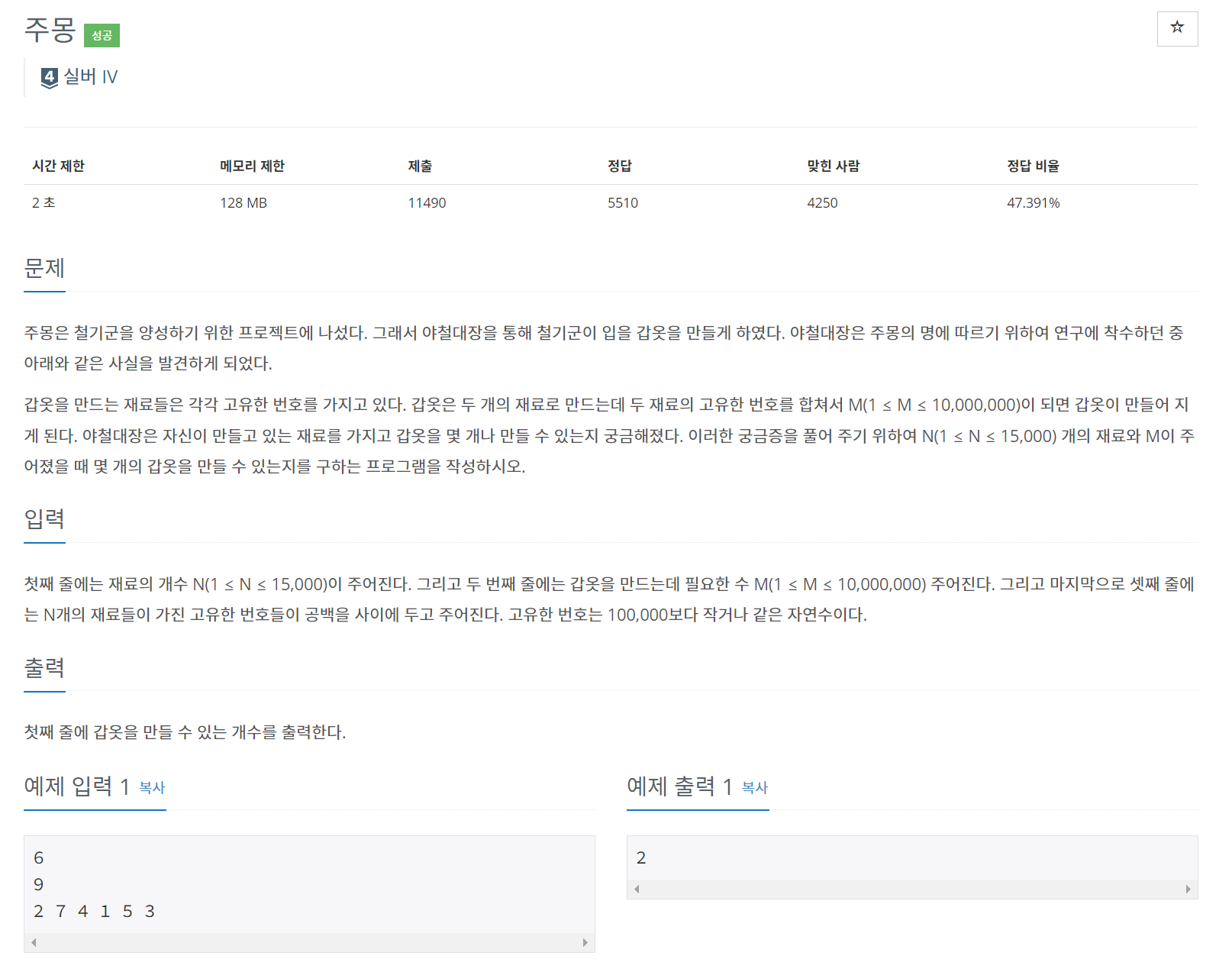Viewport: 1232px width, 972px height.
Task: Click the green 성공 status badge
Action: (x=102, y=36)
